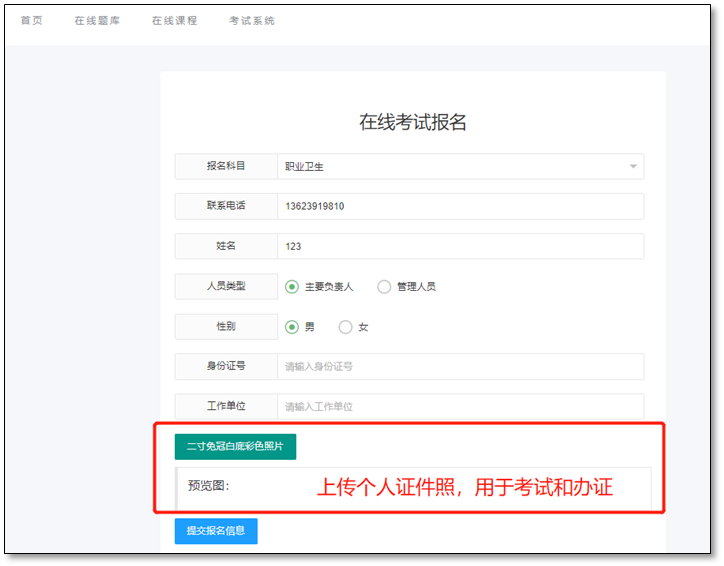Go to the 在线课程 page
Viewport: 724px width, 566px height.
174,21
